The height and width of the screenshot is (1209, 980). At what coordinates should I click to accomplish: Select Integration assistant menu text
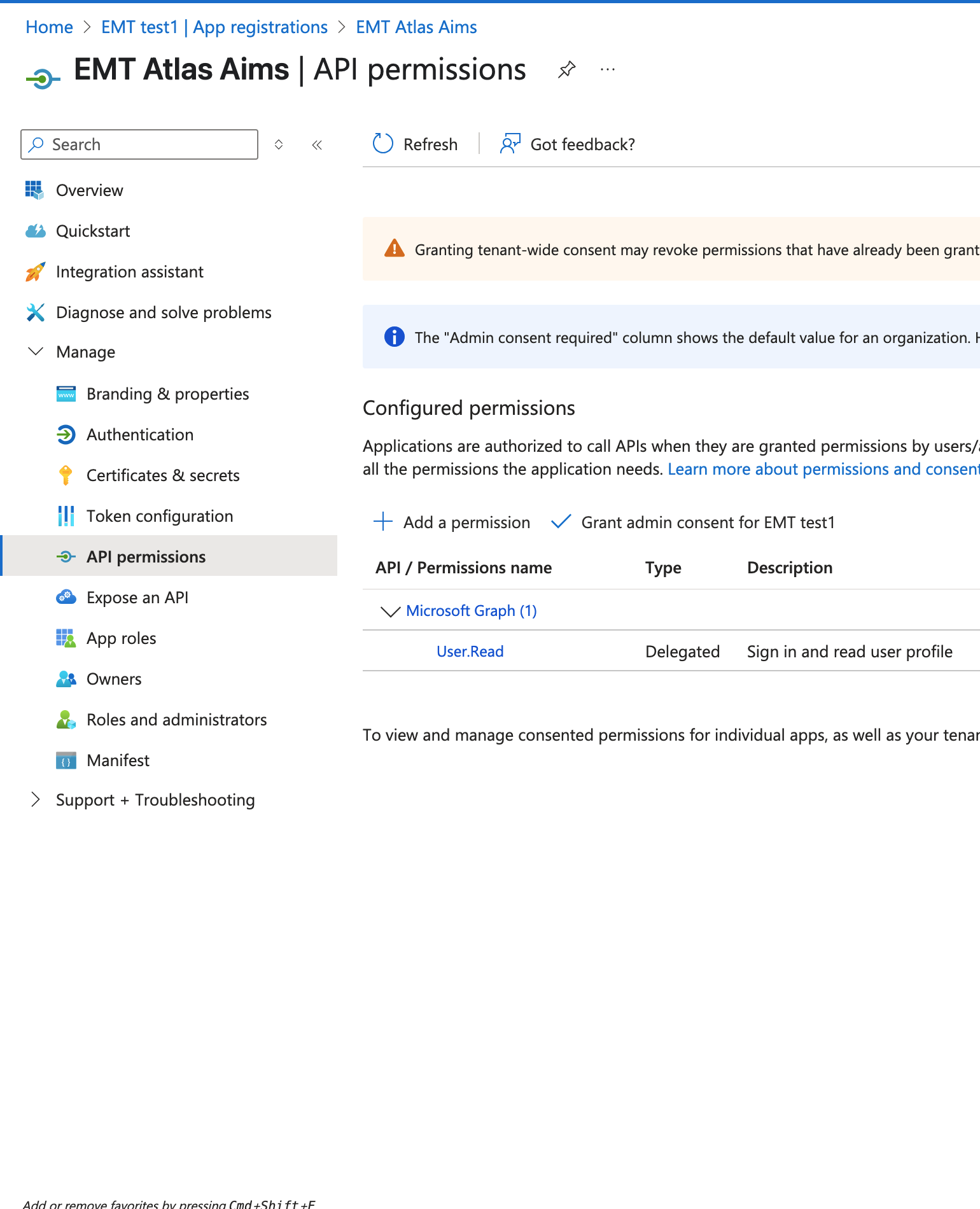click(x=130, y=272)
